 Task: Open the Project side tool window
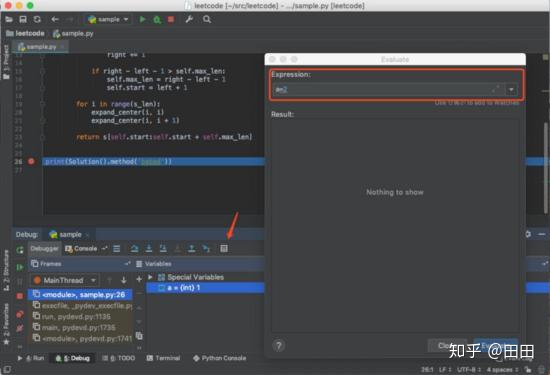[x=6, y=62]
